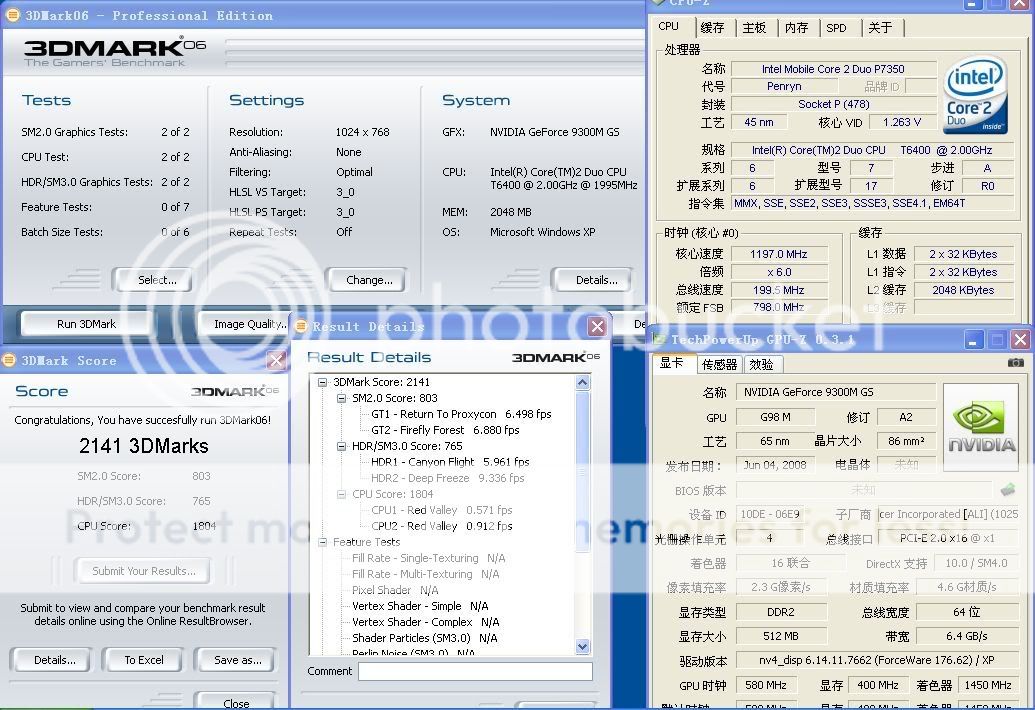
Task: Select GT1 - Return To Proxycon row
Action: (x=461, y=414)
